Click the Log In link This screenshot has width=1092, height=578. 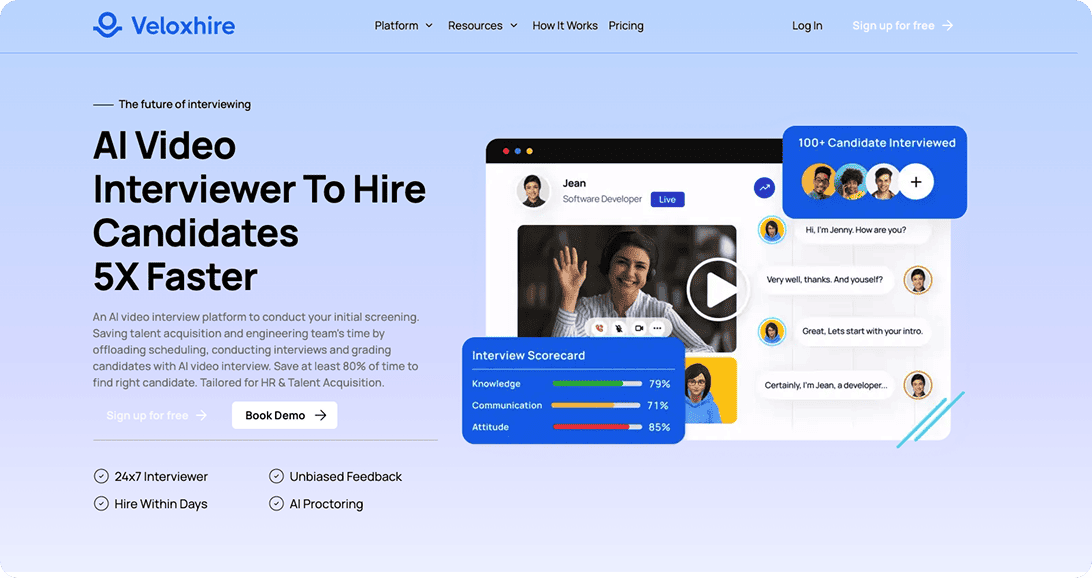point(807,26)
